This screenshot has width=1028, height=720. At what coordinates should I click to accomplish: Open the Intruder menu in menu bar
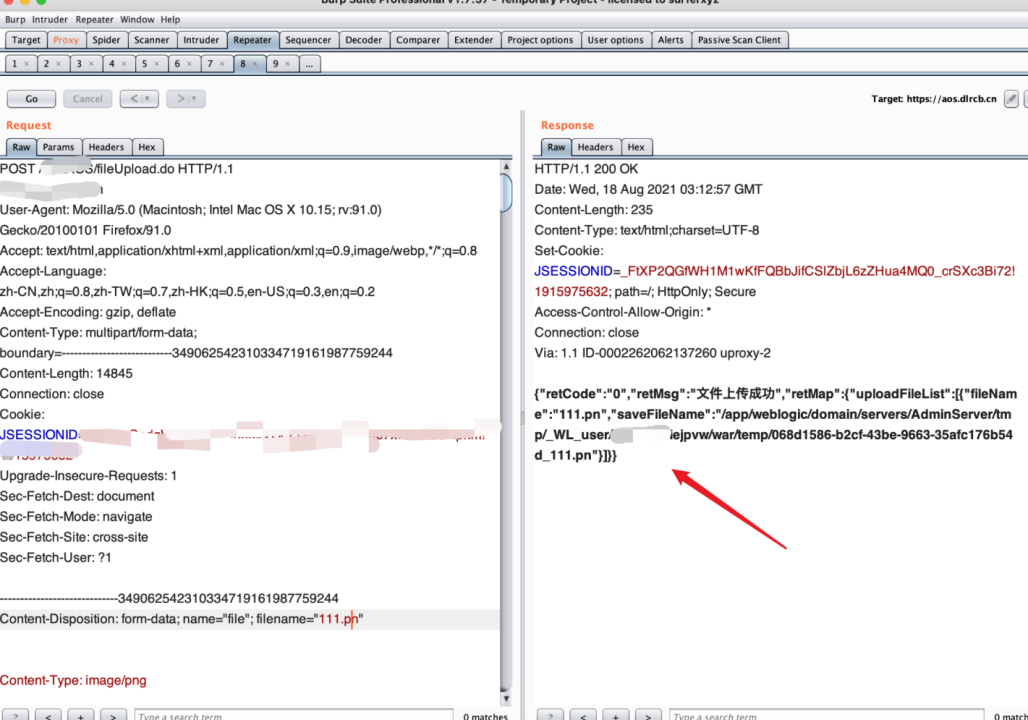point(50,20)
